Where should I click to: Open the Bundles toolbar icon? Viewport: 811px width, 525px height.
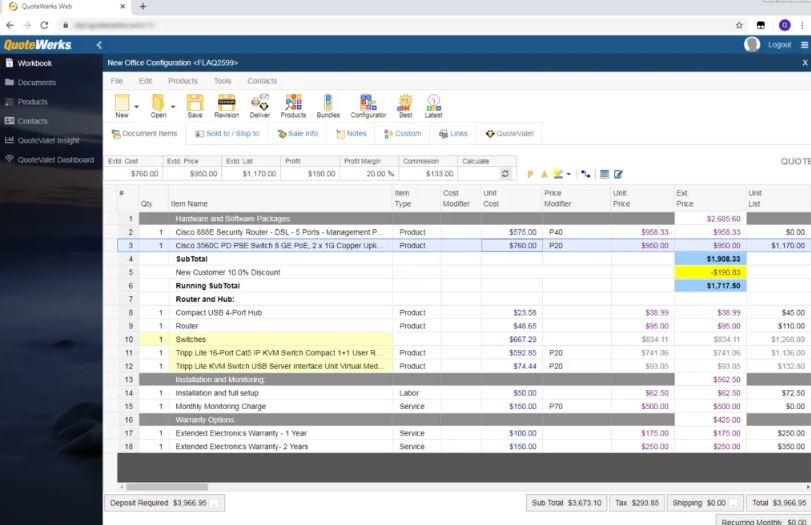[328, 106]
